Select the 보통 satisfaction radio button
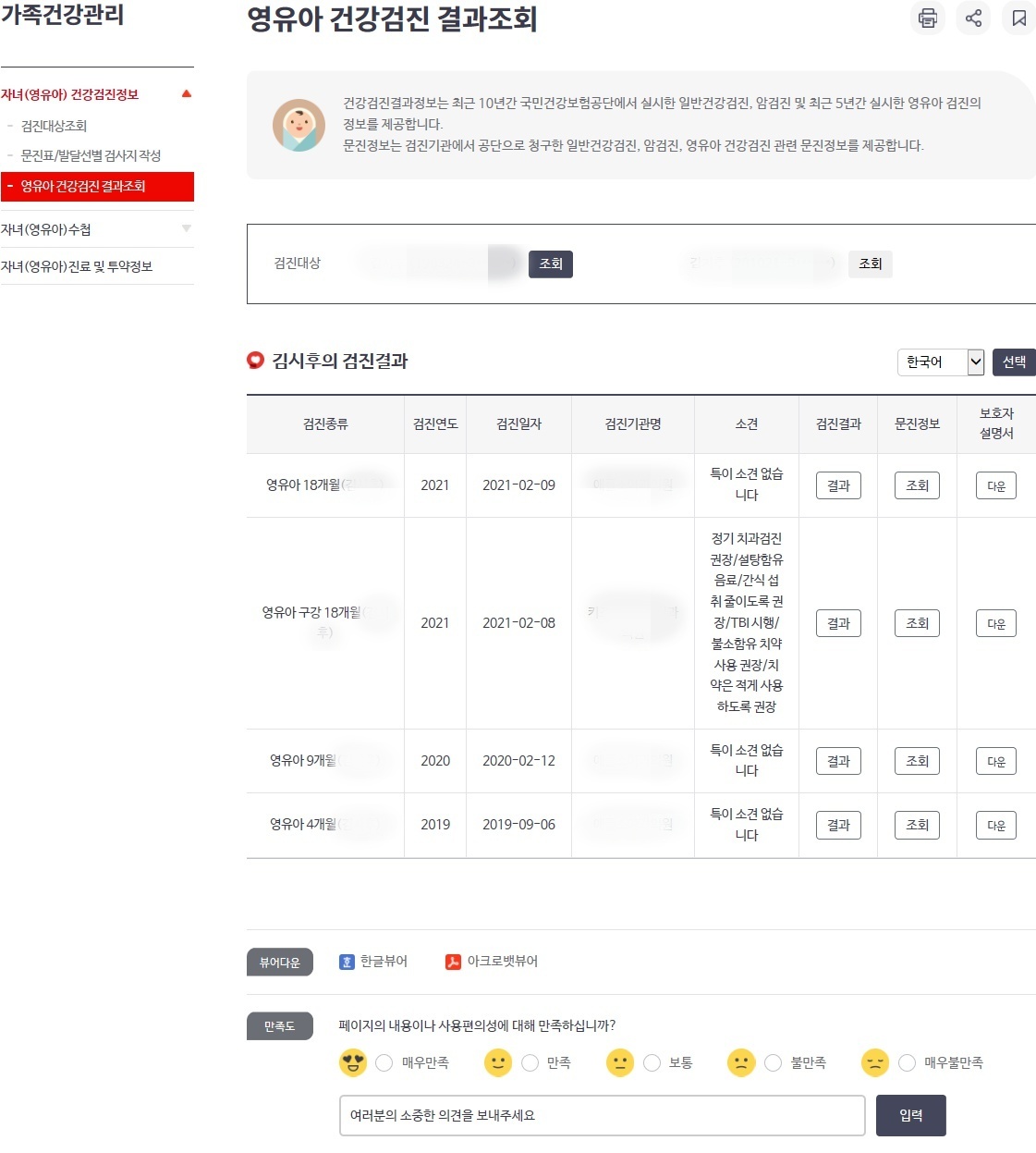Image resolution: width=1036 pixels, height=1153 pixels. [652, 1062]
